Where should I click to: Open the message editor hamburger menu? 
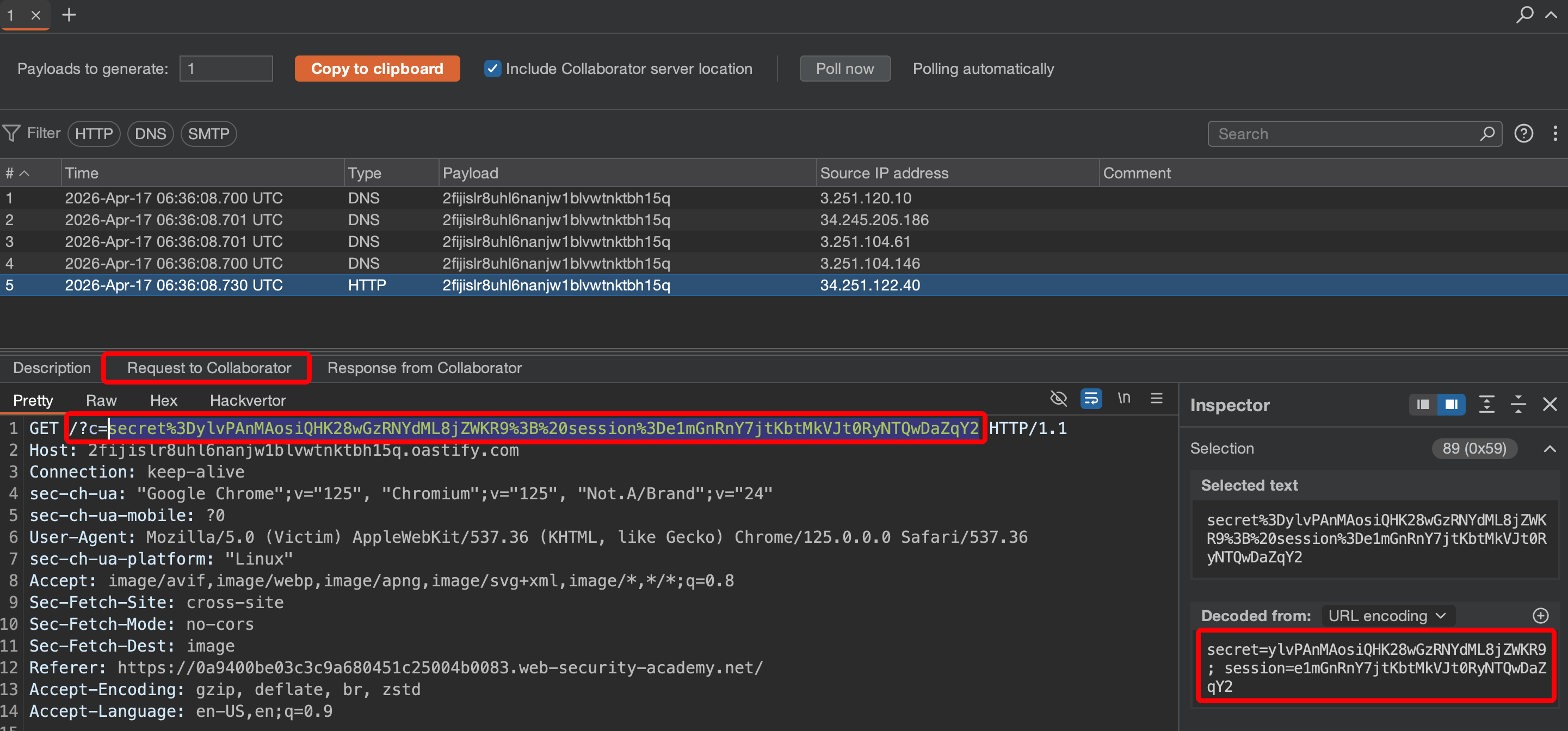coord(1157,399)
